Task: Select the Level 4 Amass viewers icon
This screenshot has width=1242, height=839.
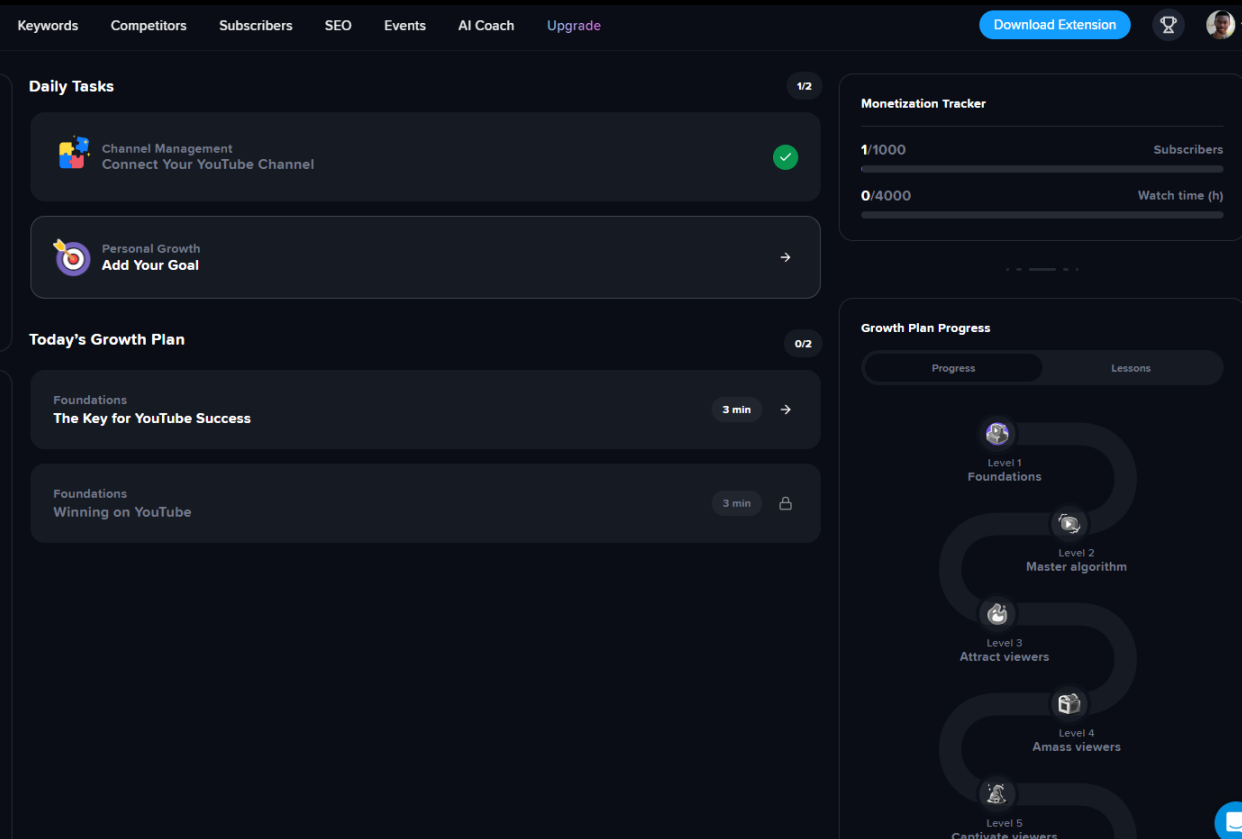Action: tap(1069, 703)
